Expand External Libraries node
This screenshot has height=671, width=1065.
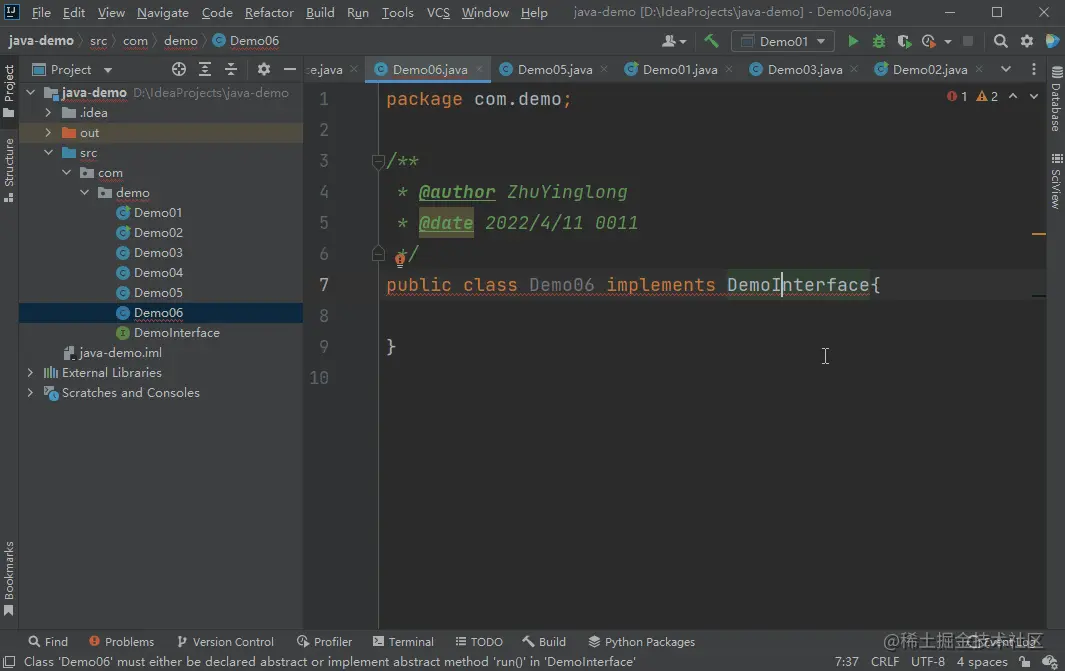point(31,373)
